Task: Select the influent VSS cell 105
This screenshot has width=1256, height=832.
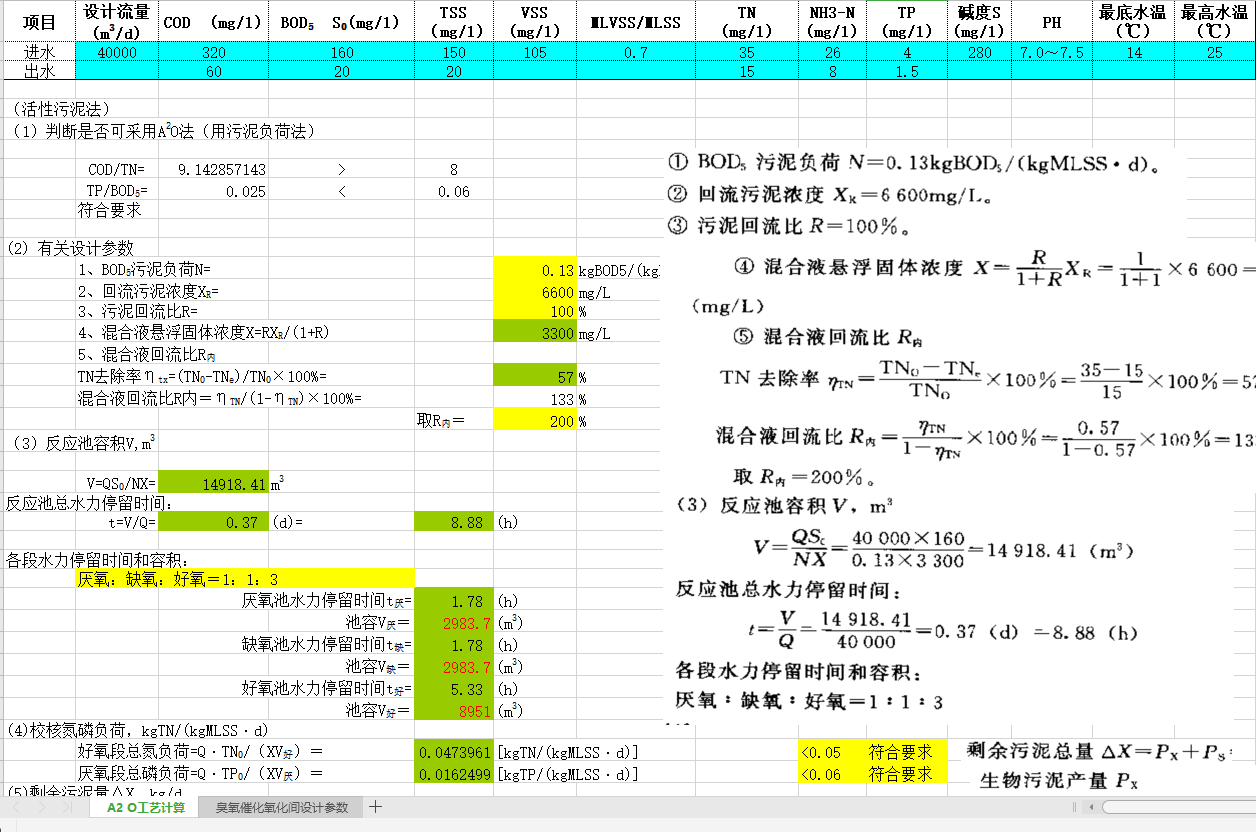Action: [535, 52]
